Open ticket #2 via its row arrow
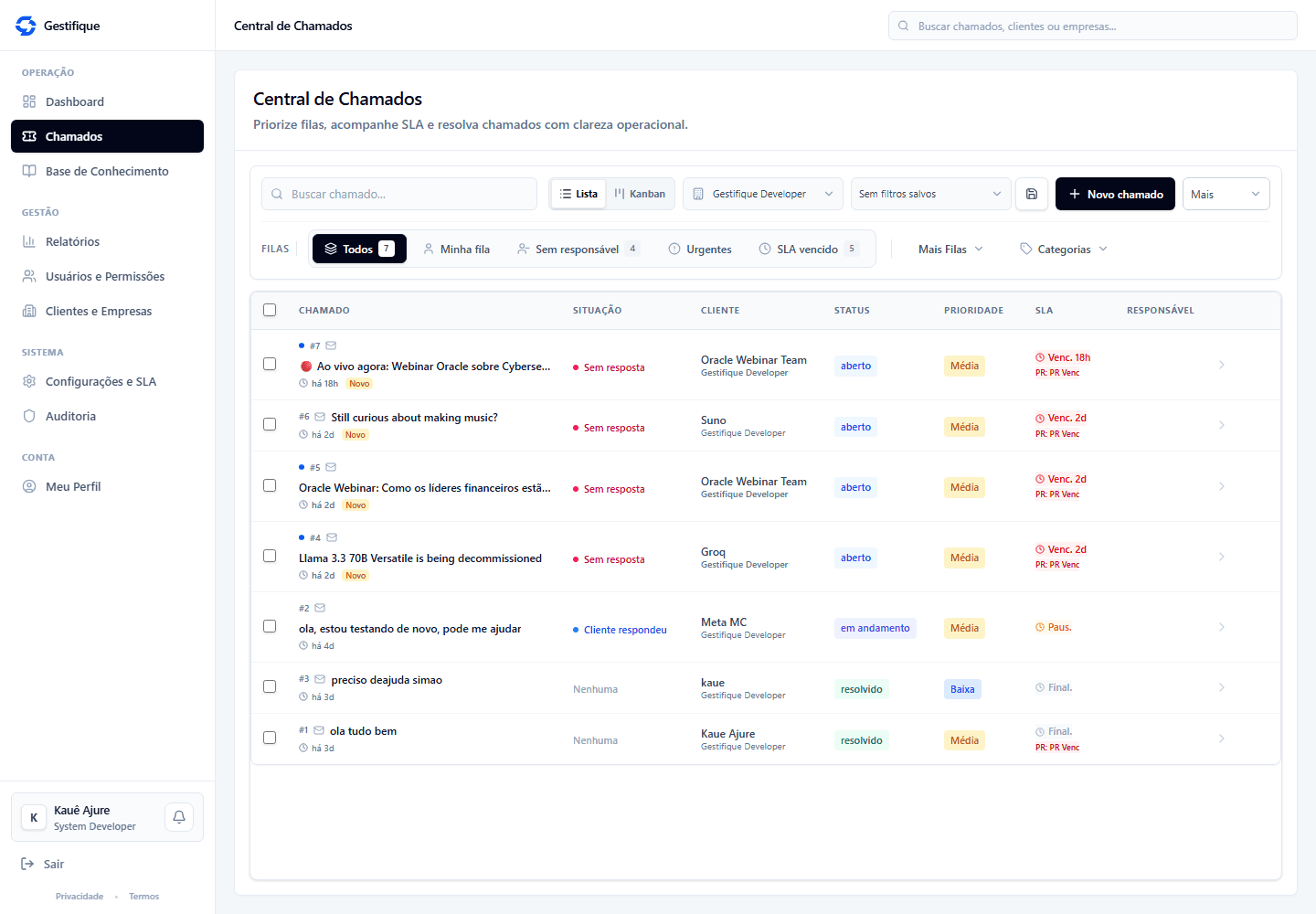Image resolution: width=1316 pixels, height=914 pixels. 1222,627
